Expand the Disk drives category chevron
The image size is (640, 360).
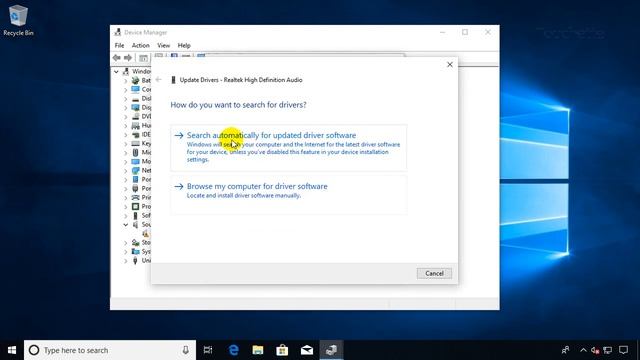pyautogui.click(x=126, y=98)
